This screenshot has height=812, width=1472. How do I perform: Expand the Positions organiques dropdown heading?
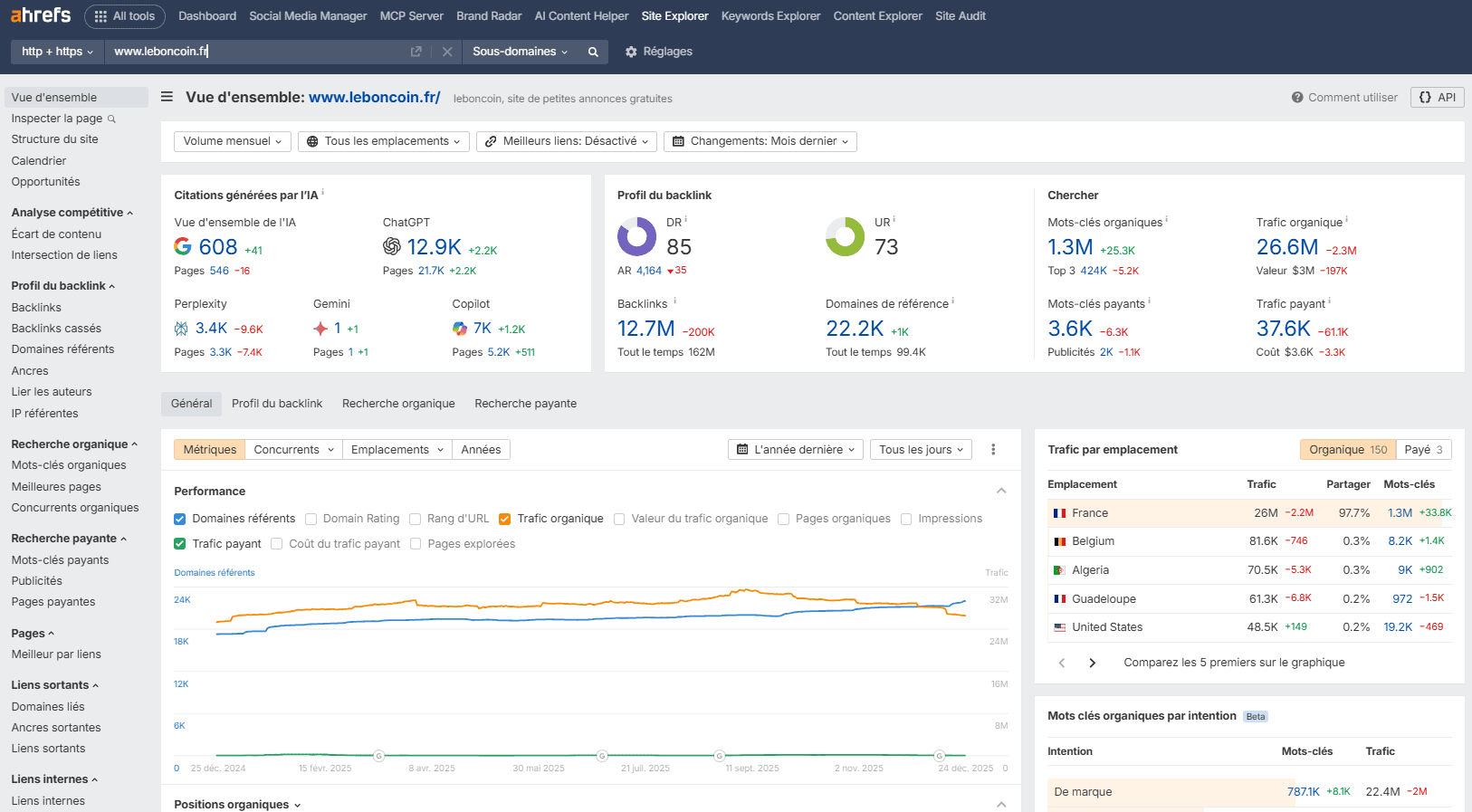pos(237,805)
